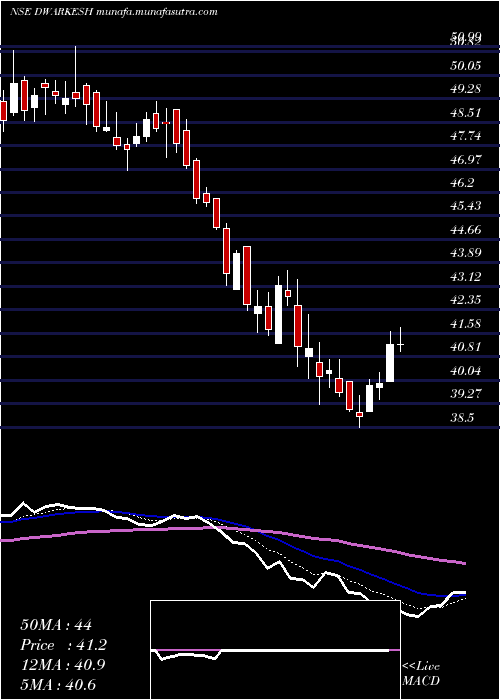The height and width of the screenshot is (700, 500).
Task: Click the 12MA : 40.9 readout
Action: pos(62,665)
